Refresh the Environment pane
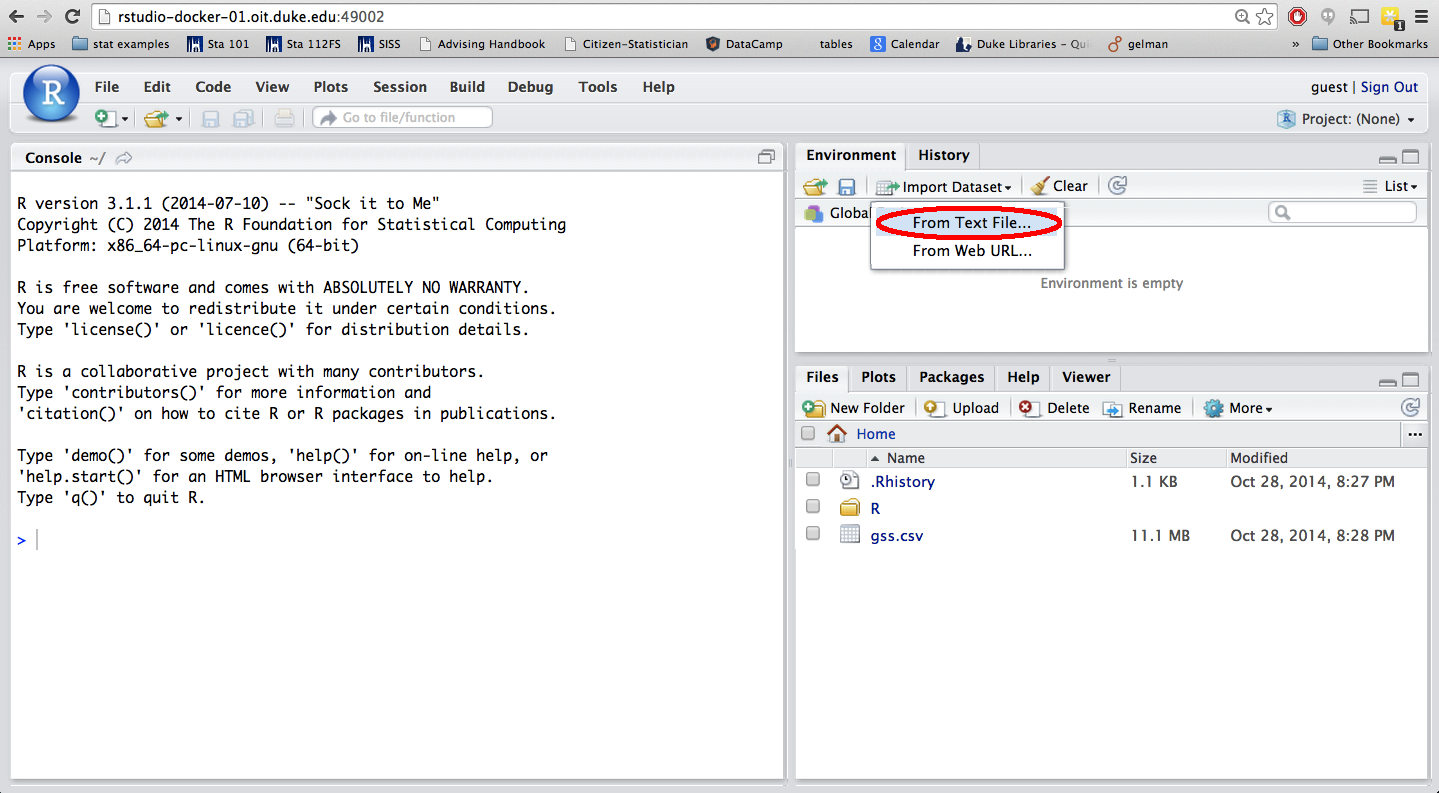 point(1118,185)
